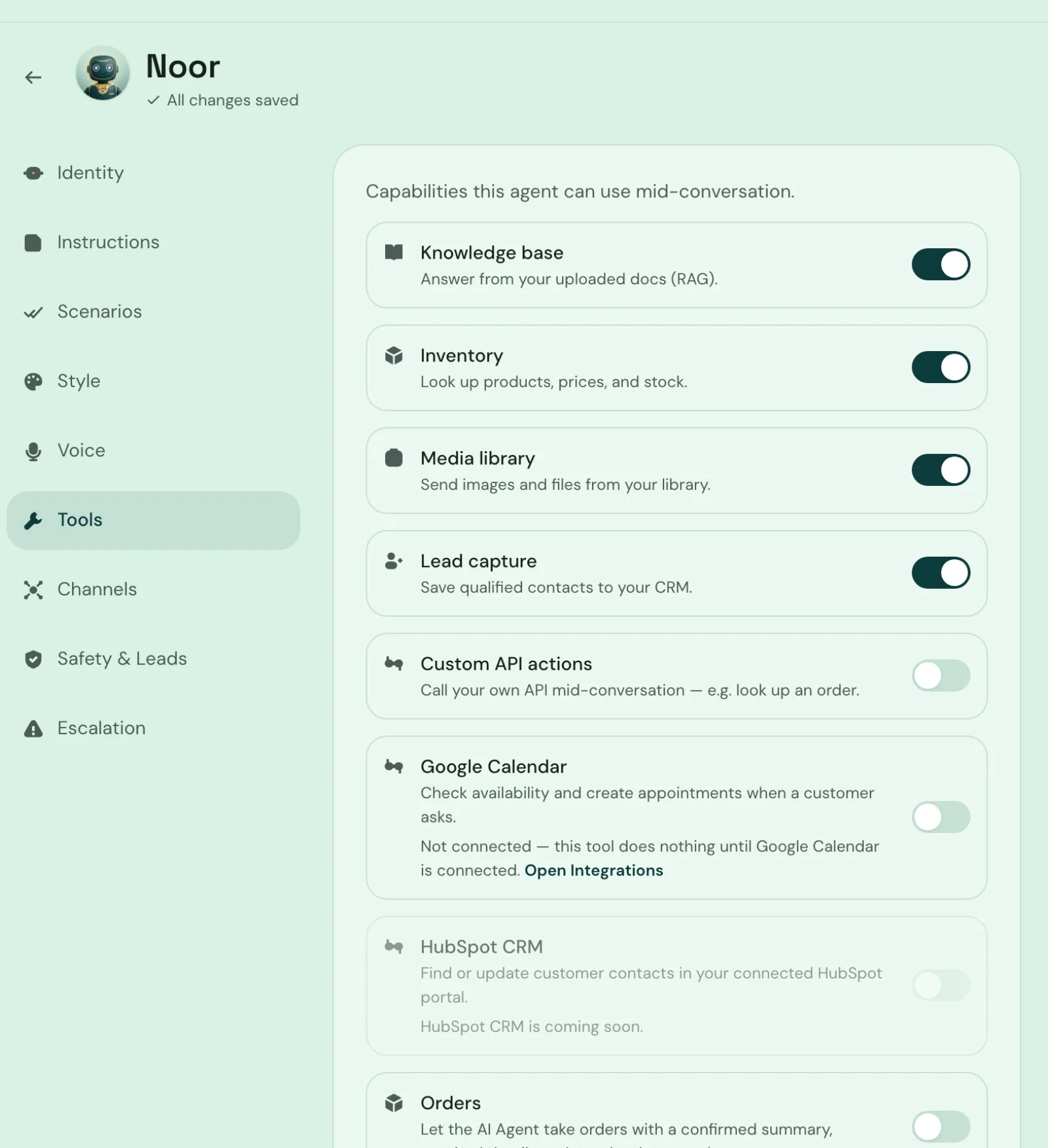Image resolution: width=1048 pixels, height=1148 pixels.
Task: Disable the Lead capture toggle
Action: 941,573
